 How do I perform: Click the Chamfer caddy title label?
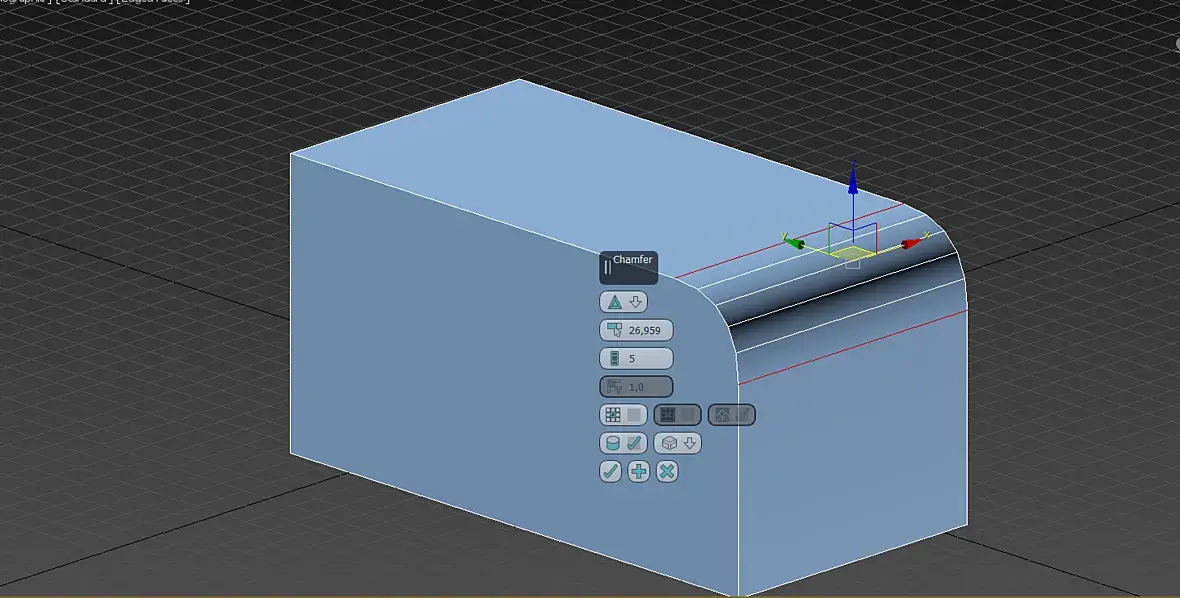tap(633, 260)
